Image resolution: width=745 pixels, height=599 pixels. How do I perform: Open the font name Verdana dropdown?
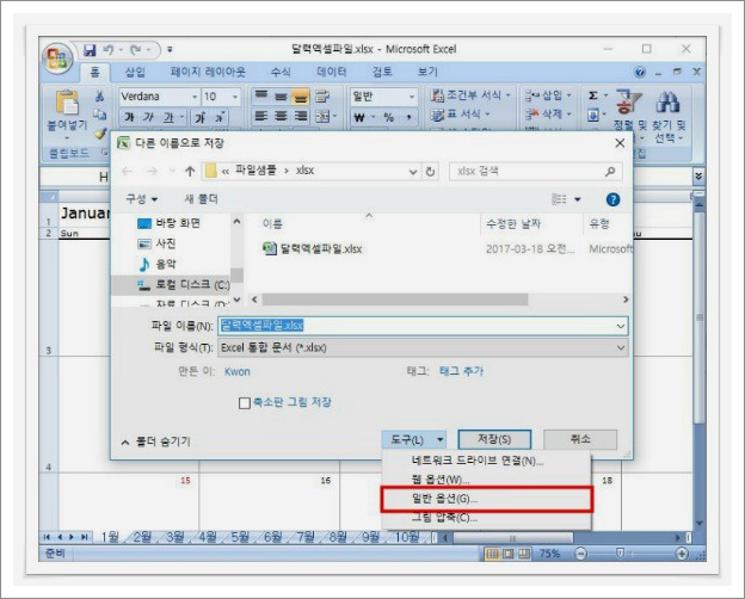coord(194,97)
